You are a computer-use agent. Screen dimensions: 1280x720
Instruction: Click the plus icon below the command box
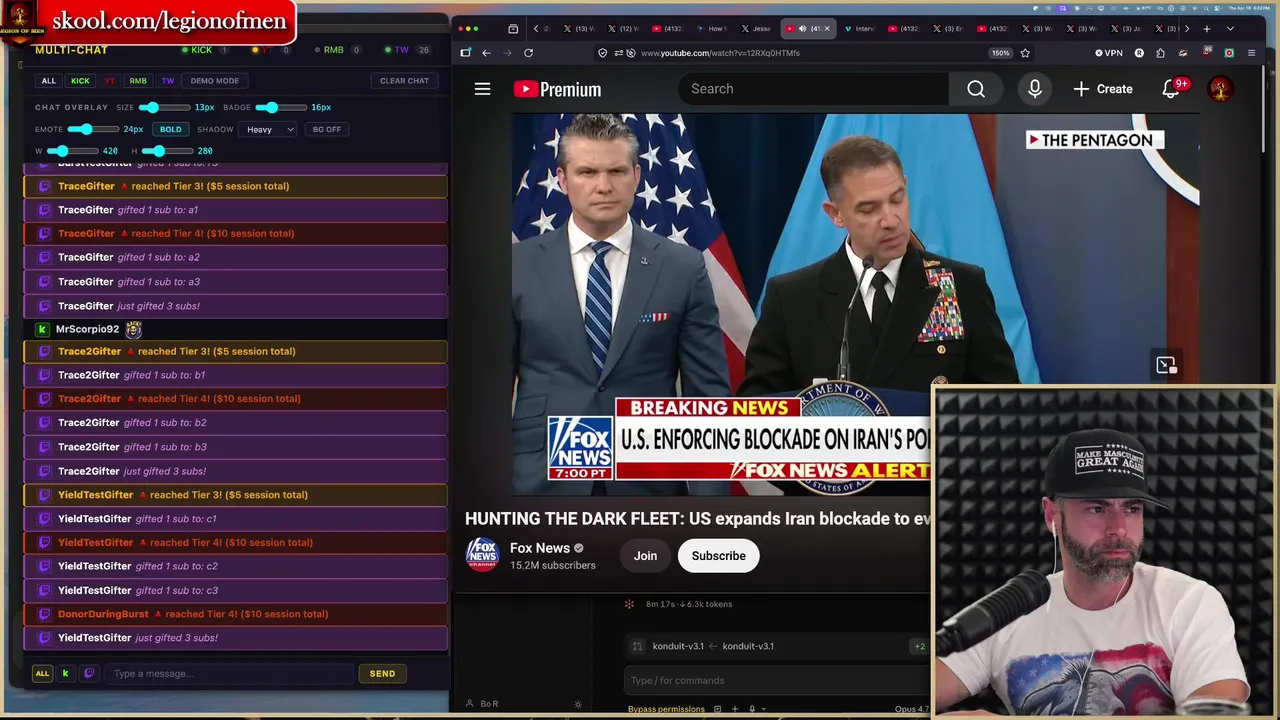(735, 709)
